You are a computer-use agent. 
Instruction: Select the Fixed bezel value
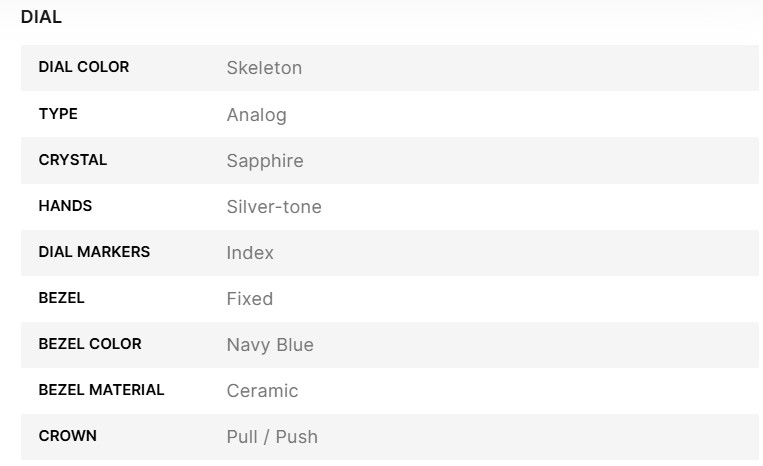coord(249,299)
